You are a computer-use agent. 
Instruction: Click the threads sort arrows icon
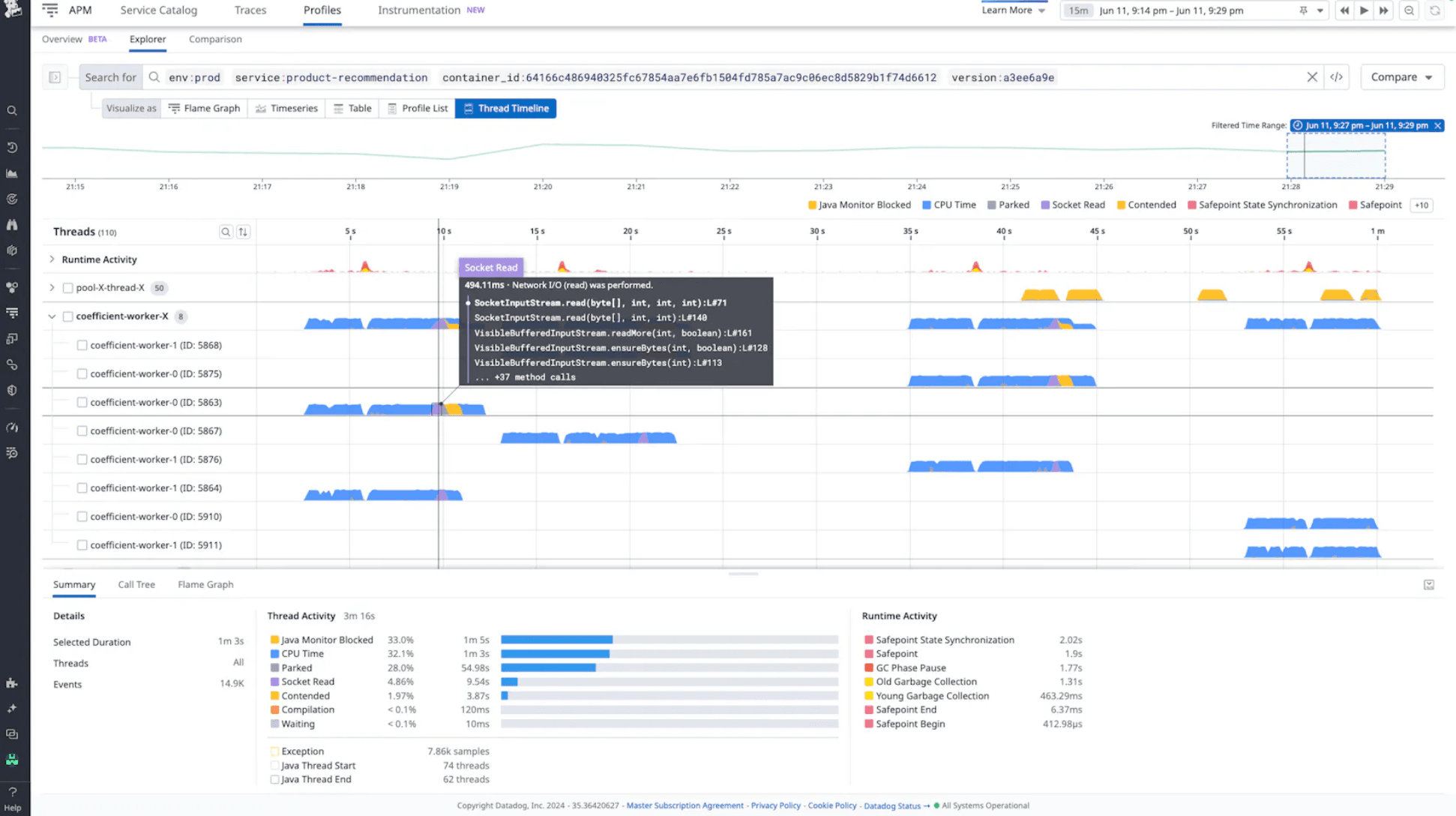coord(243,232)
